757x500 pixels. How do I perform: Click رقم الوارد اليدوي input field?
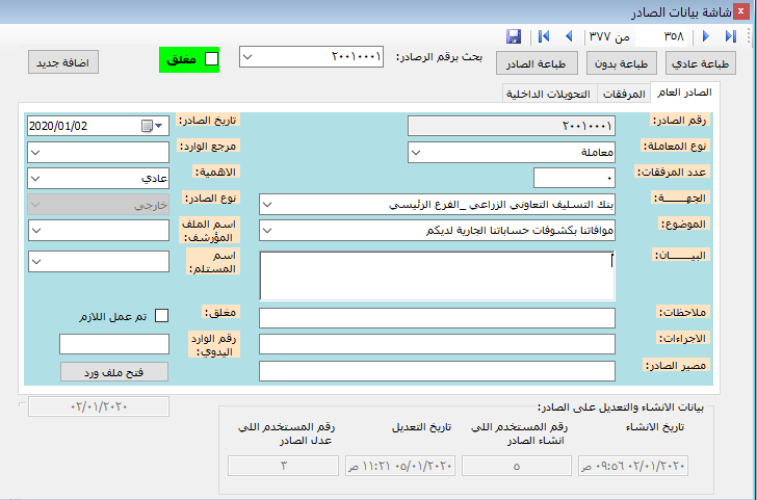(x=114, y=344)
